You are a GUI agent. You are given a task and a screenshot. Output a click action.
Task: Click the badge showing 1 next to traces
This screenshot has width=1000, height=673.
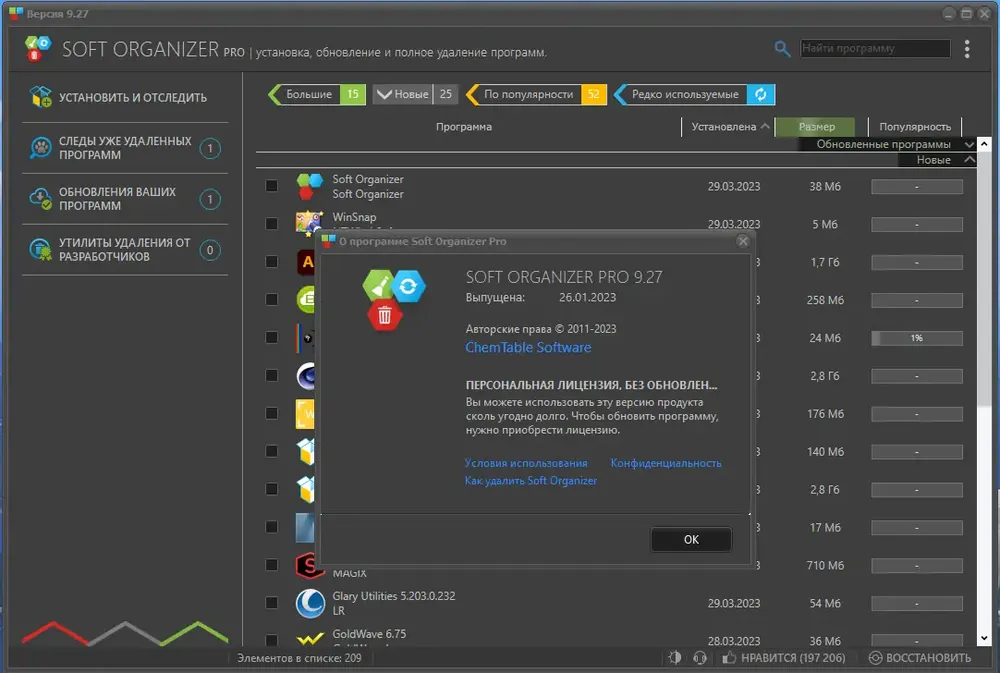click(210, 149)
